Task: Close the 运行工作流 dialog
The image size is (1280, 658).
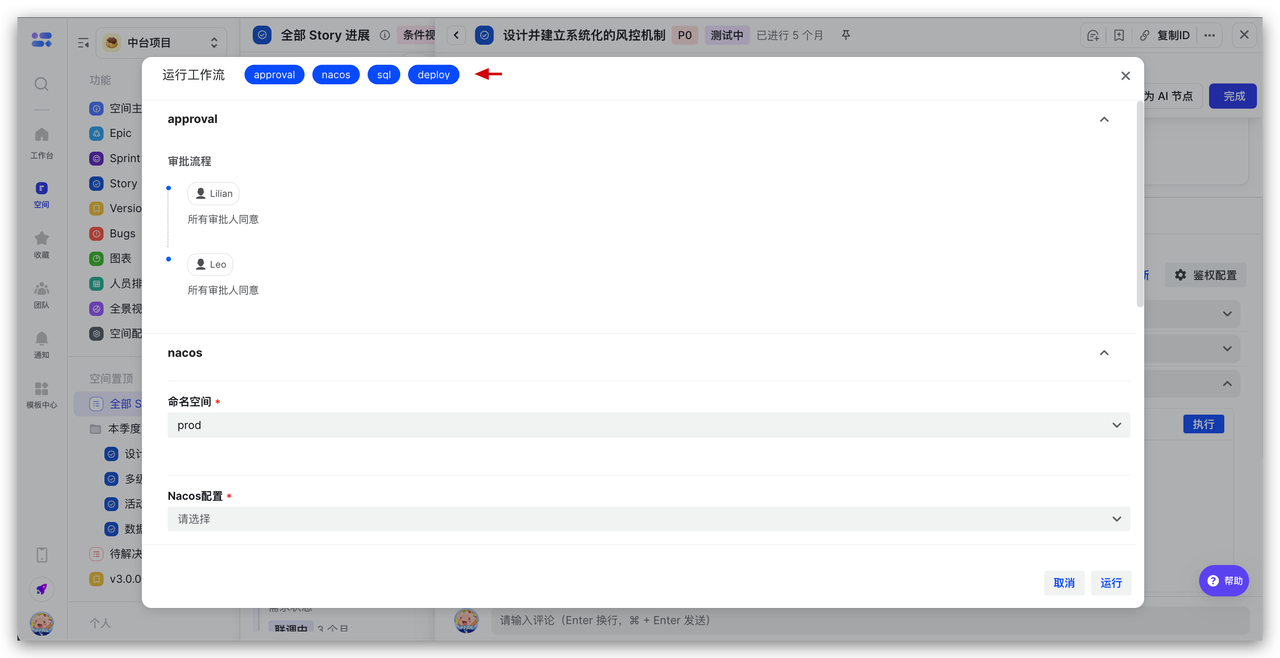Action: [1125, 76]
